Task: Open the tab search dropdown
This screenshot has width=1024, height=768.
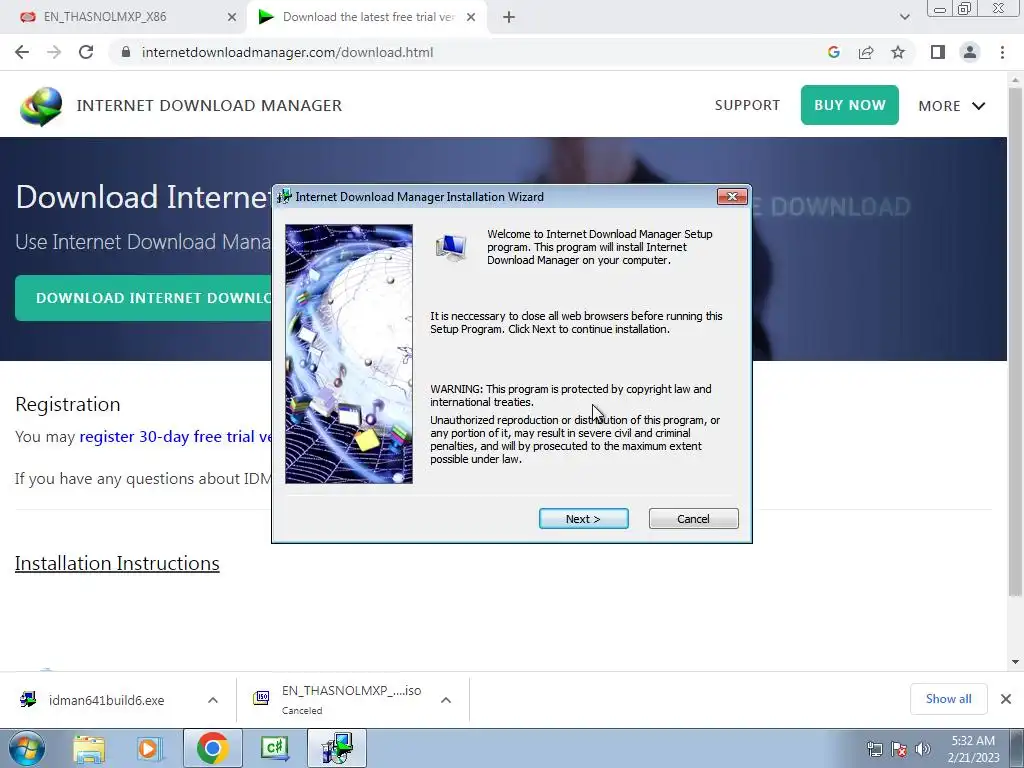Action: click(904, 17)
